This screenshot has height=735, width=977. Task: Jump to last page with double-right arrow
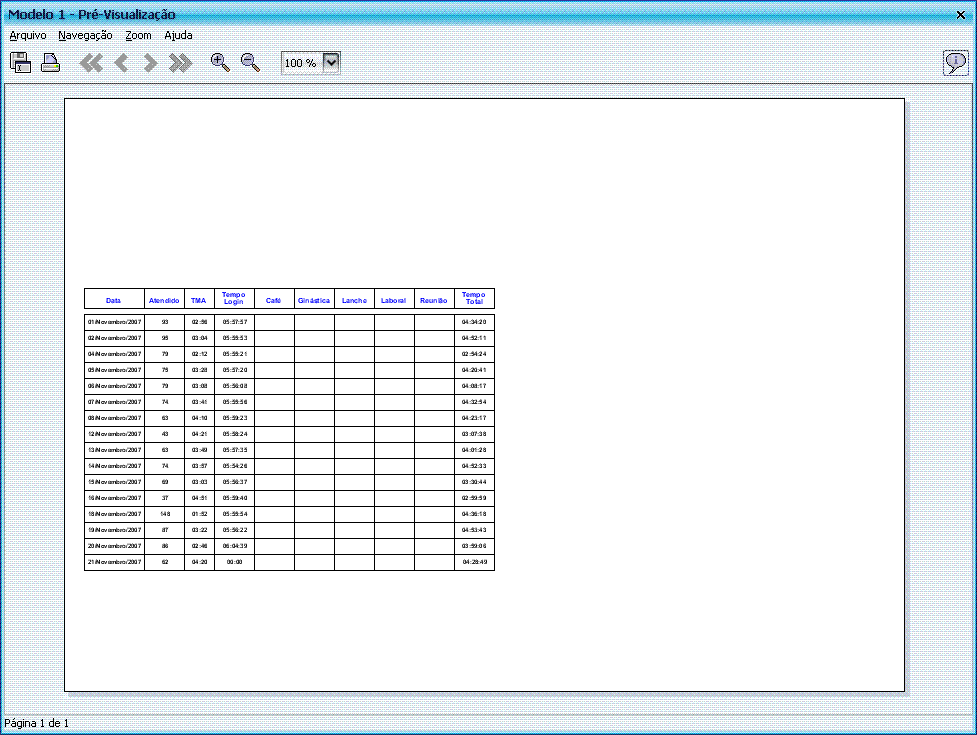(180, 63)
